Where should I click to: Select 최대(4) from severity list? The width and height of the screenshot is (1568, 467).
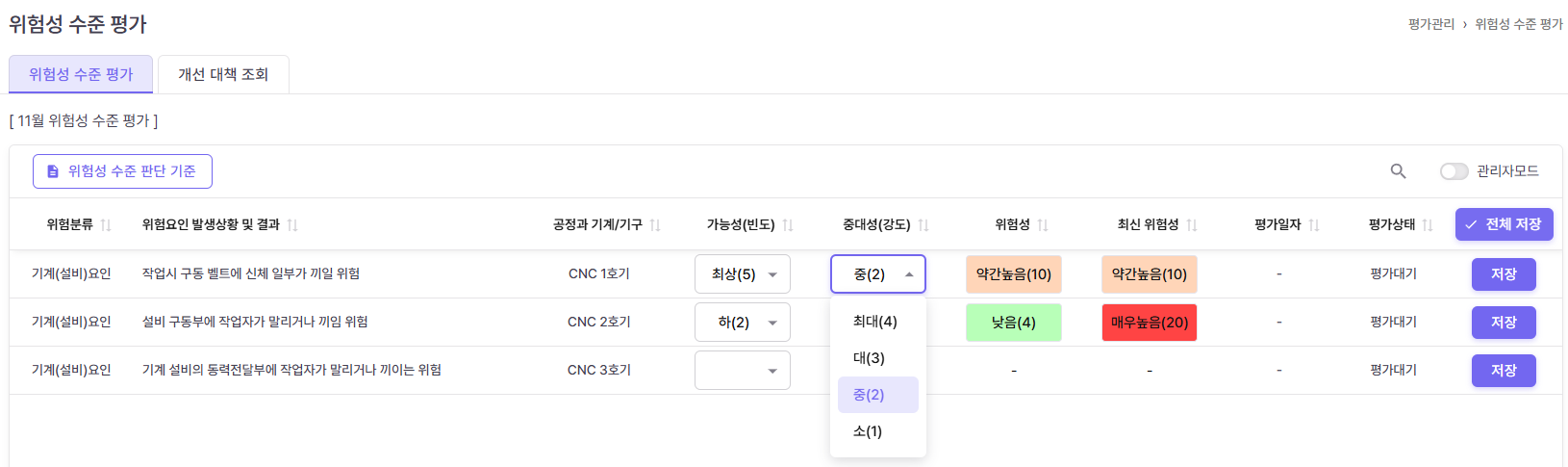coord(875,322)
